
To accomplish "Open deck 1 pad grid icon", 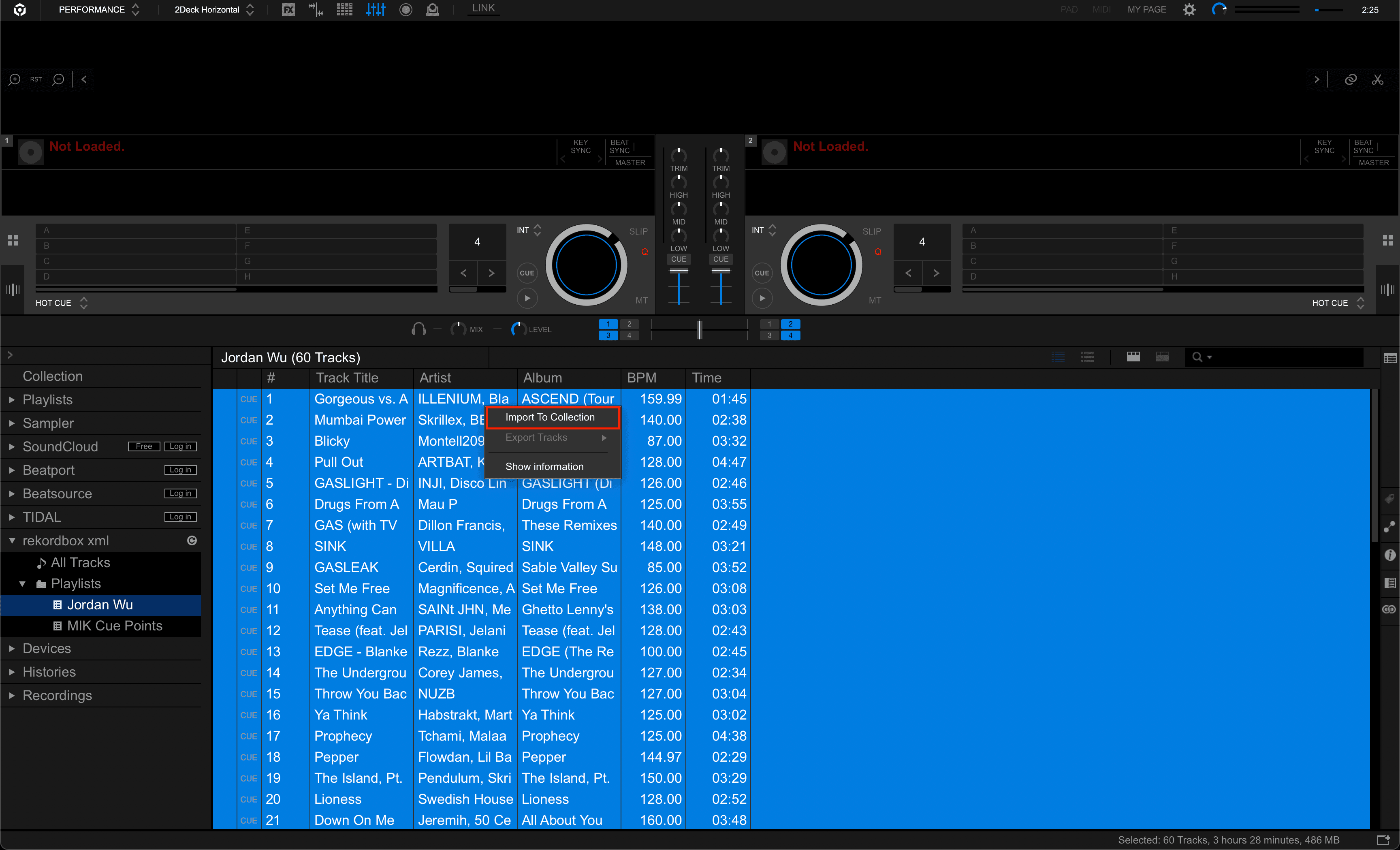I will point(13,240).
